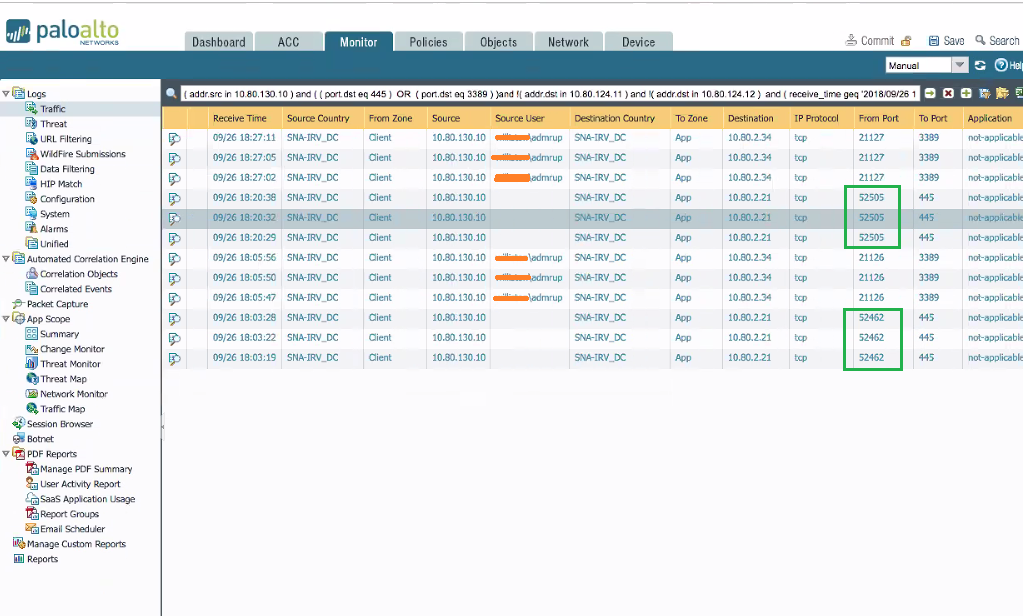Viewport: 1023px width, 616px height.
Task: Collapse the Logs tree node
Action: pos(6,94)
